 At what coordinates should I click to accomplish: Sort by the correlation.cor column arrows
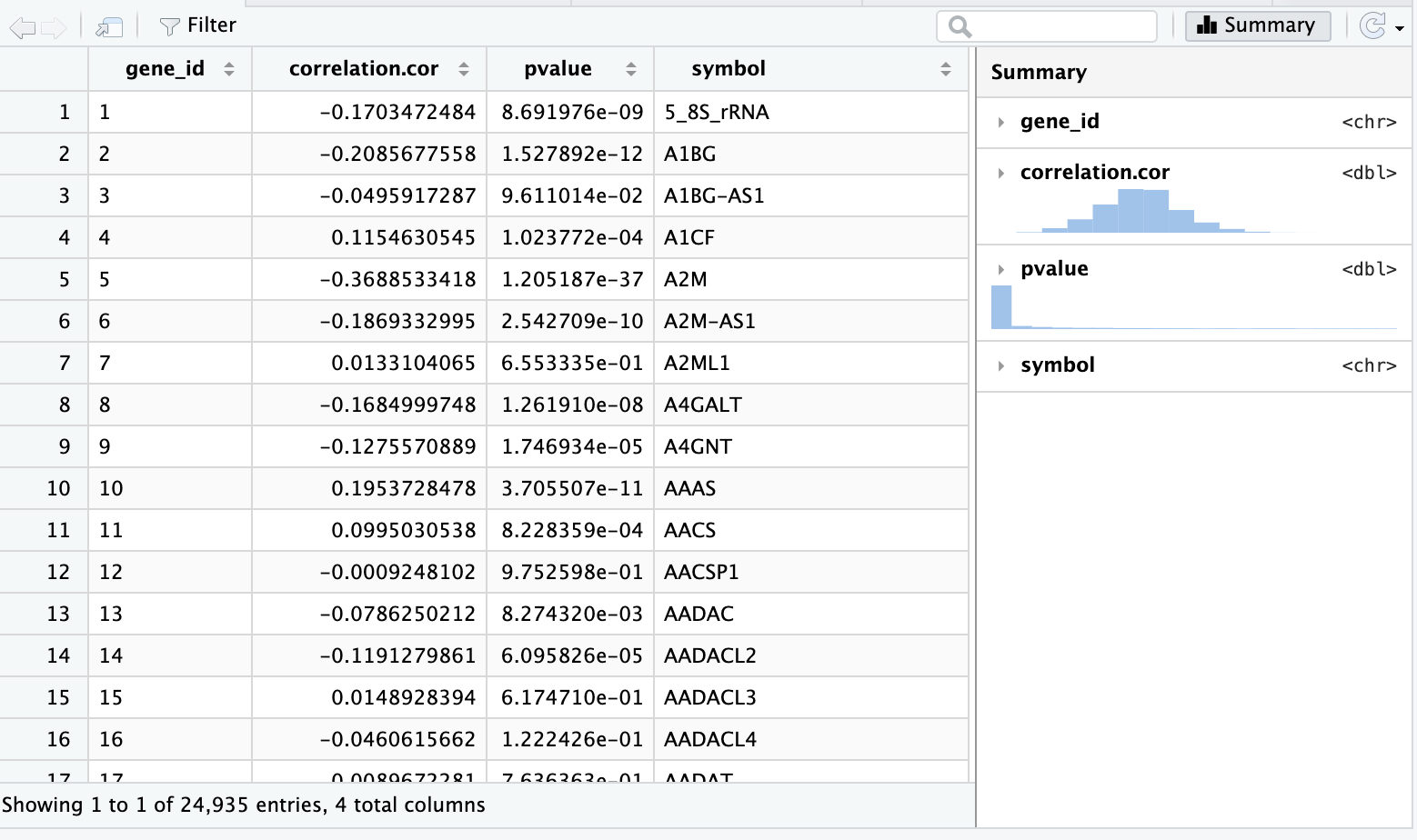point(464,69)
